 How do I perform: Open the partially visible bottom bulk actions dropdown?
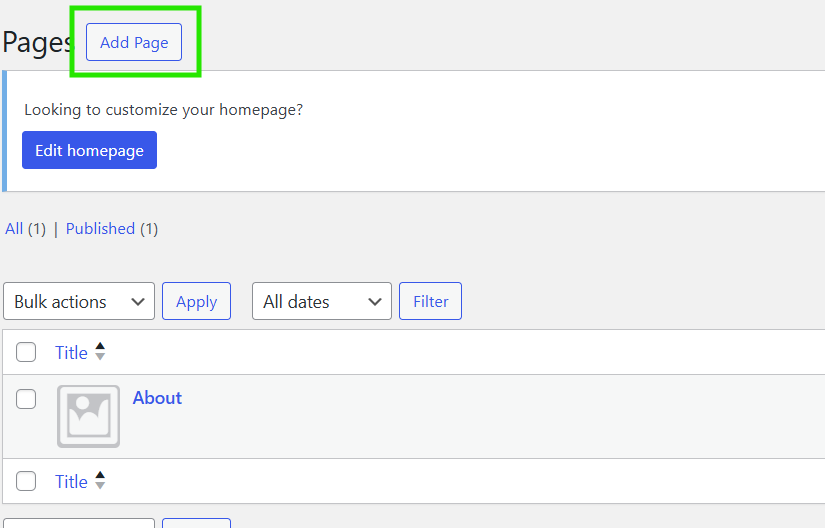79,523
